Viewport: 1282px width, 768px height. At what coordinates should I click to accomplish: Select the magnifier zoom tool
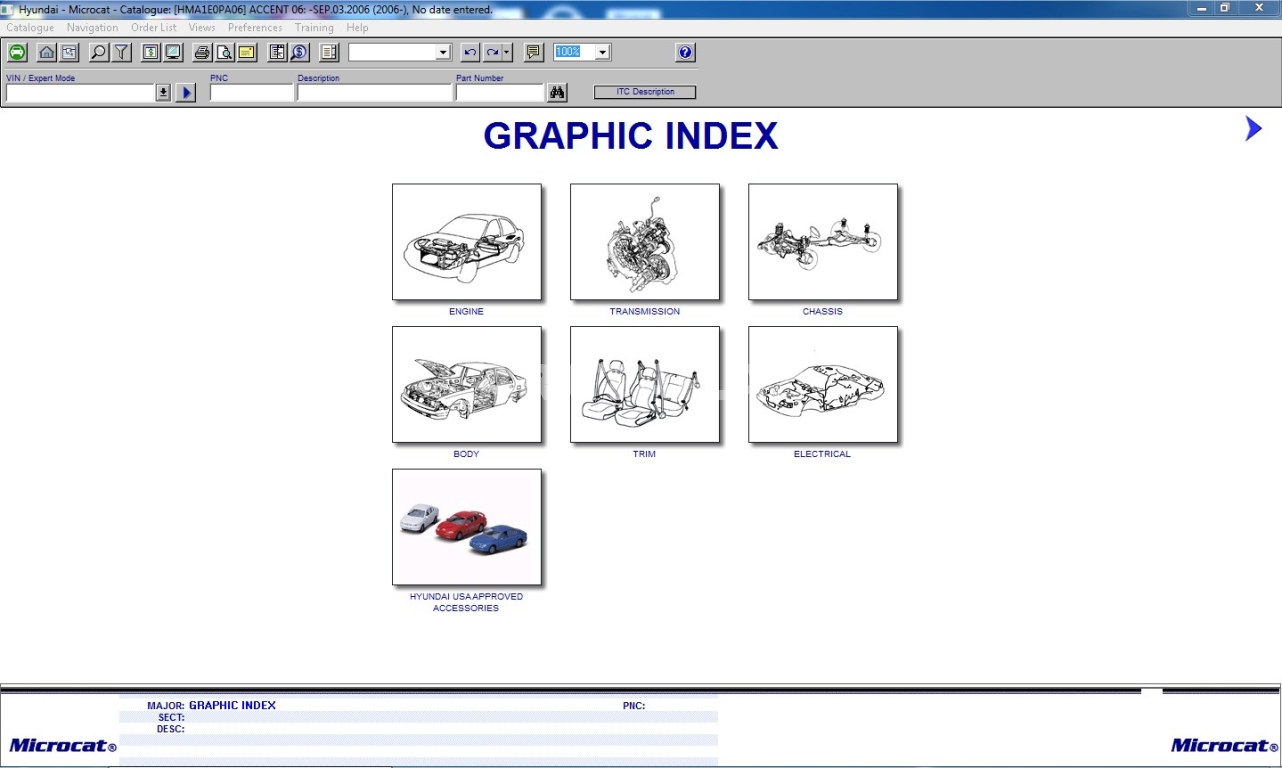tap(98, 53)
